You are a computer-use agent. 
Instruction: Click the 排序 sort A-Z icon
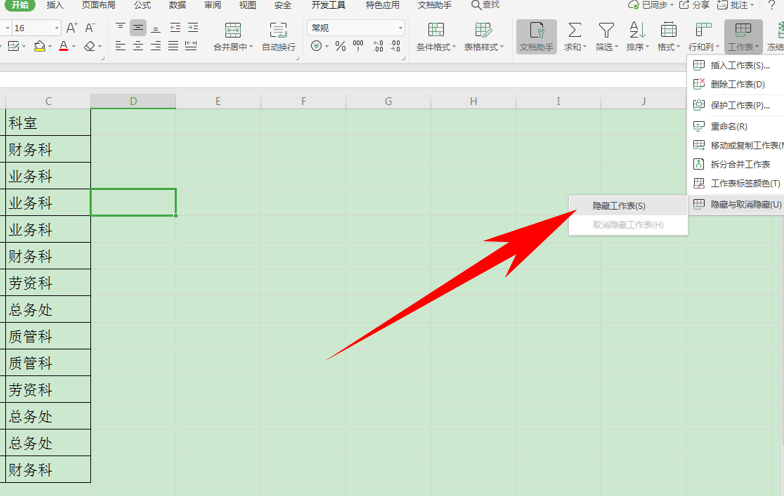click(x=637, y=30)
